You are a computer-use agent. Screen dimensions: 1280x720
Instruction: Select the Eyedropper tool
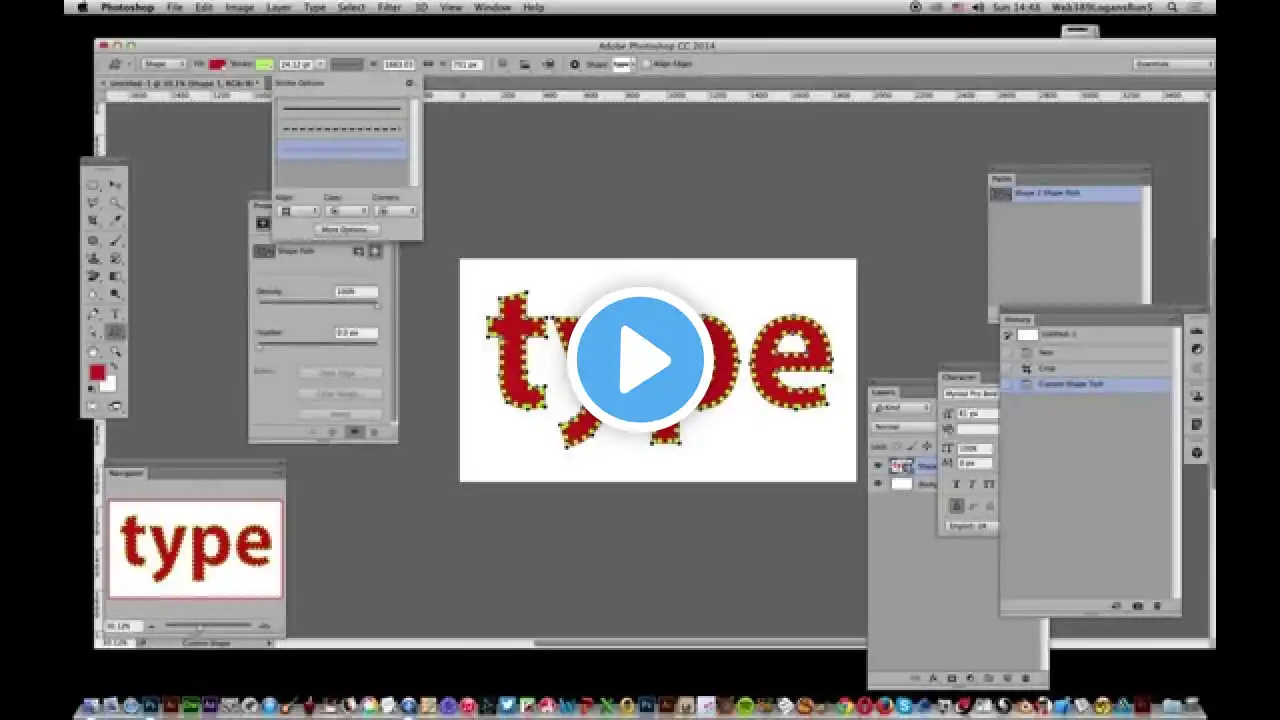pyautogui.click(x=115, y=221)
